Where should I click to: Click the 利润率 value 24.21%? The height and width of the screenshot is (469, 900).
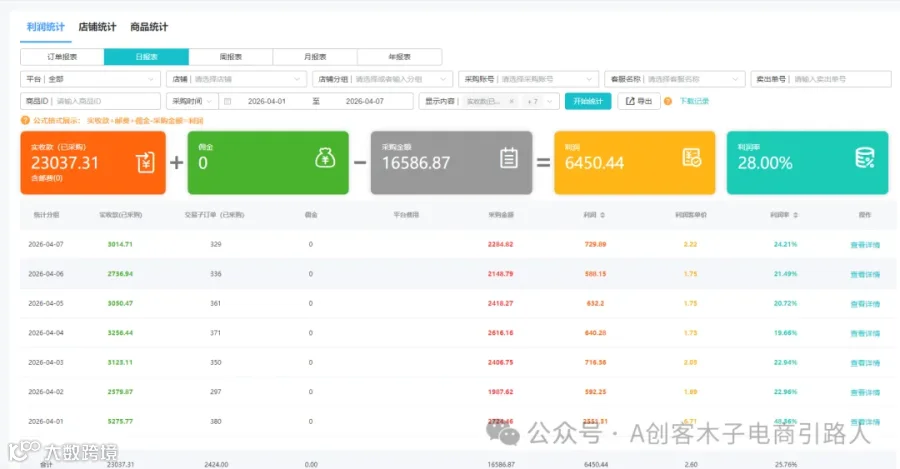(x=785, y=245)
